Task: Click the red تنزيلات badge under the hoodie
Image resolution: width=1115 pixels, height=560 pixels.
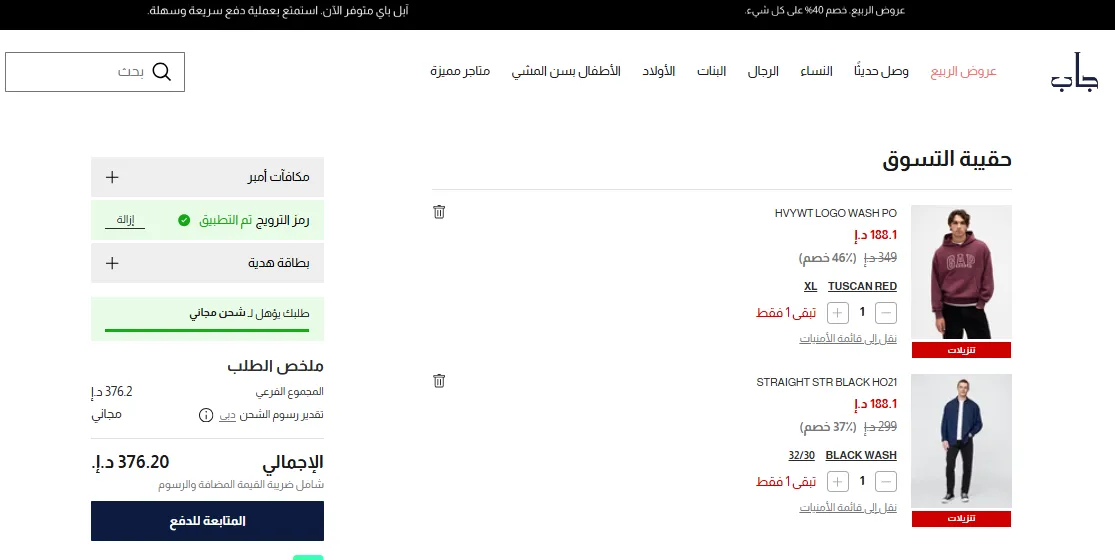Action: coord(961,350)
